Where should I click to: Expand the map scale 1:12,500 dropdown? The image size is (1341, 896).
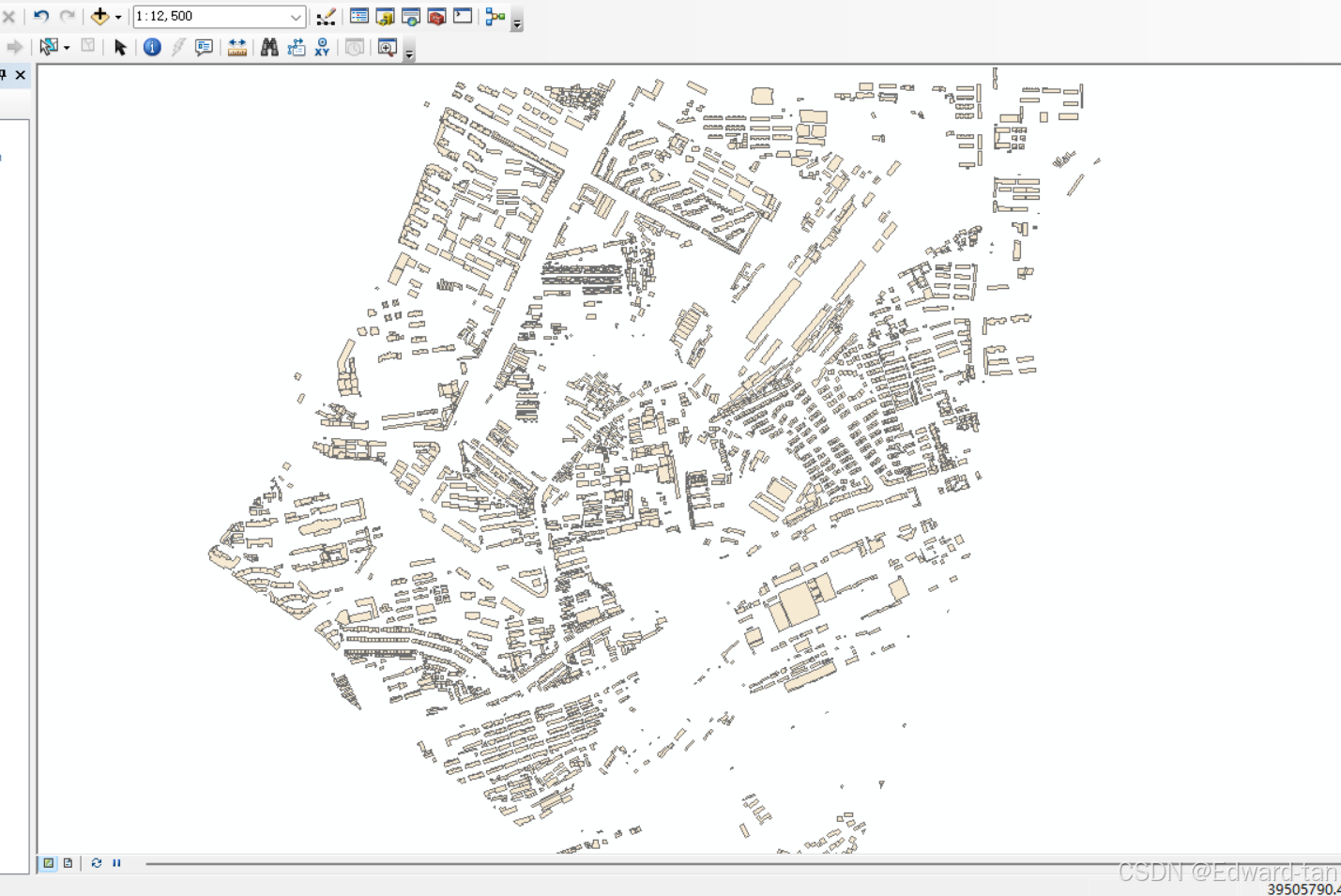pos(296,17)
